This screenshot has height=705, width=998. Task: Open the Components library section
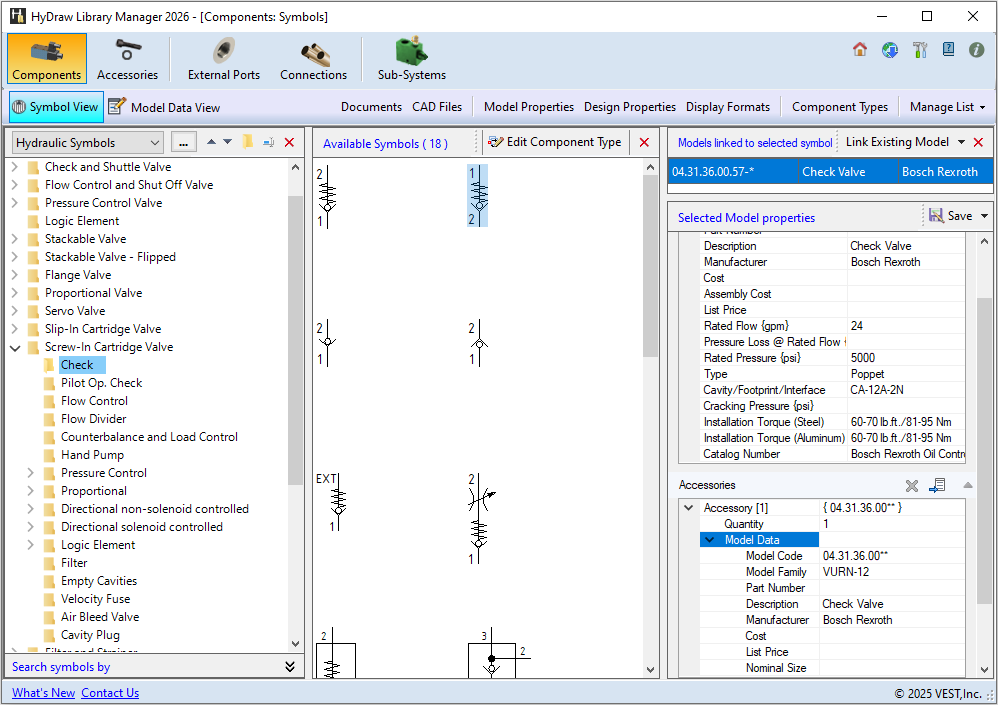(x=46, y=59)
